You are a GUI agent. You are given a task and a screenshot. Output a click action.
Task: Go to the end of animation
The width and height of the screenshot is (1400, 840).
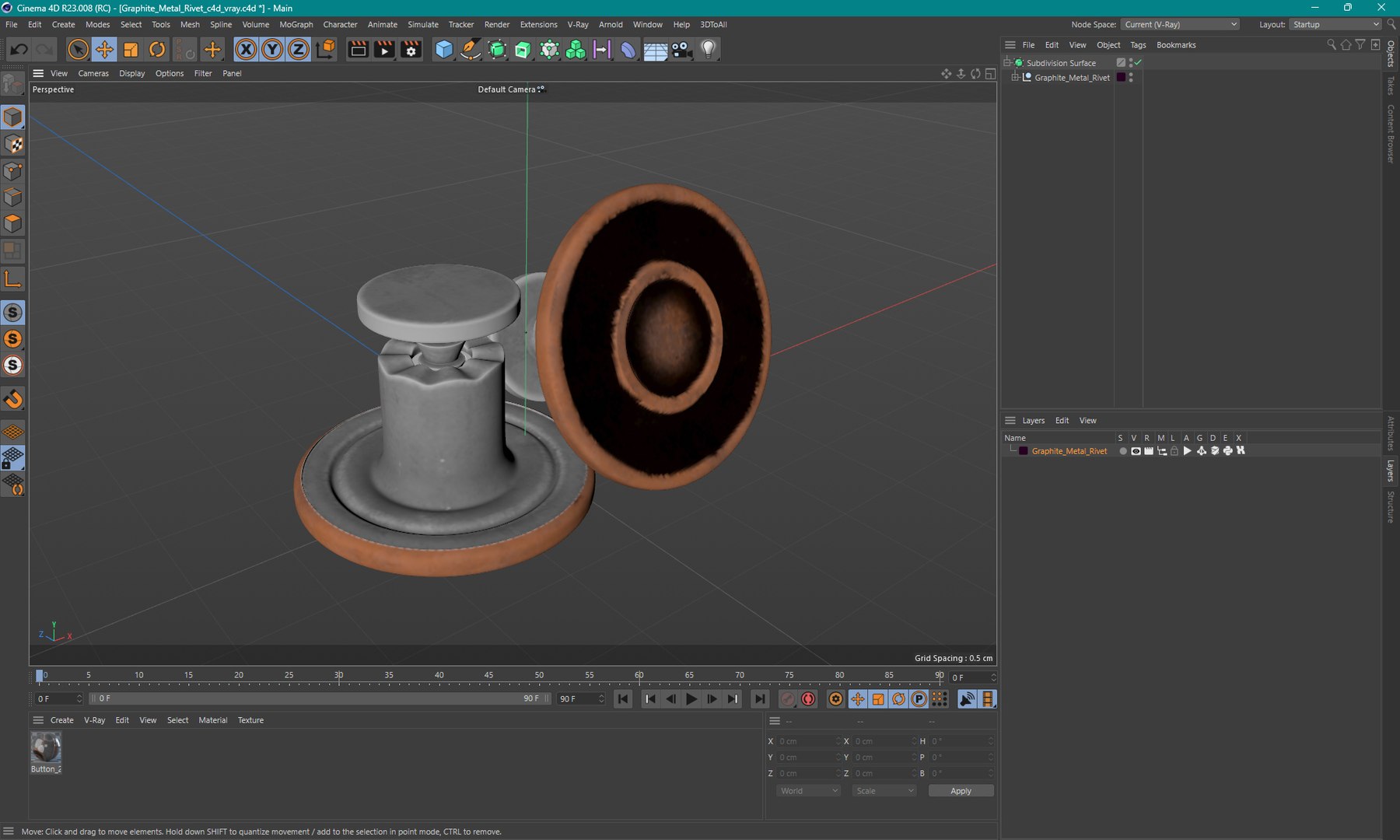tap(760, 699)
